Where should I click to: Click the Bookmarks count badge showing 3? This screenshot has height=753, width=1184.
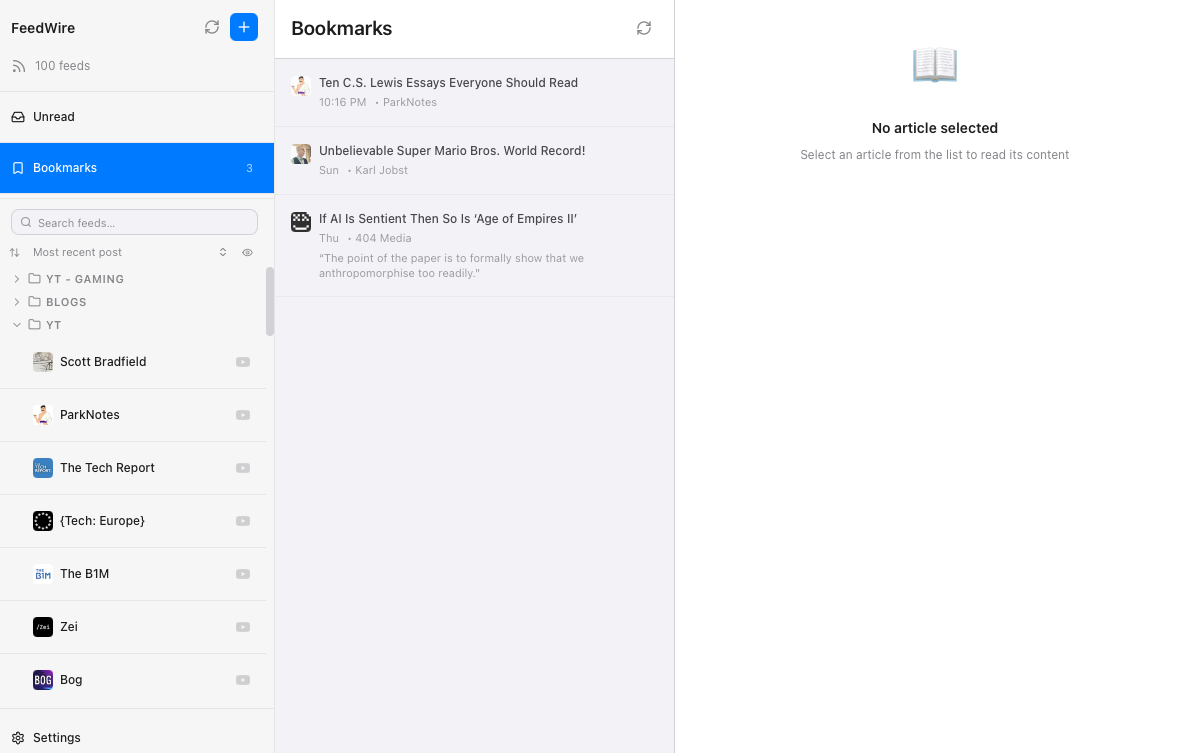249,168
